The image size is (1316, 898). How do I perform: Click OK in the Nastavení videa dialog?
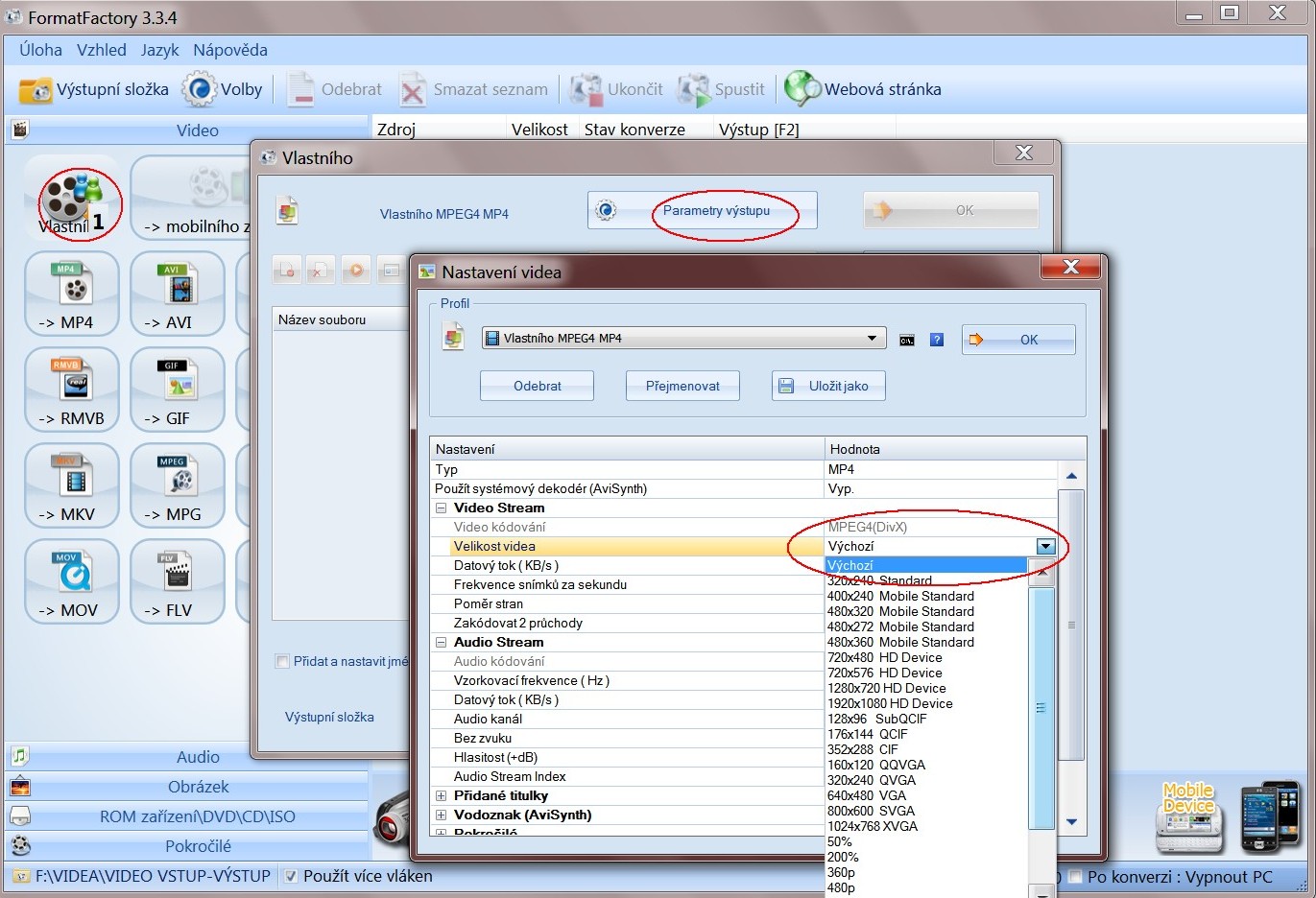tap(1018, 340)
